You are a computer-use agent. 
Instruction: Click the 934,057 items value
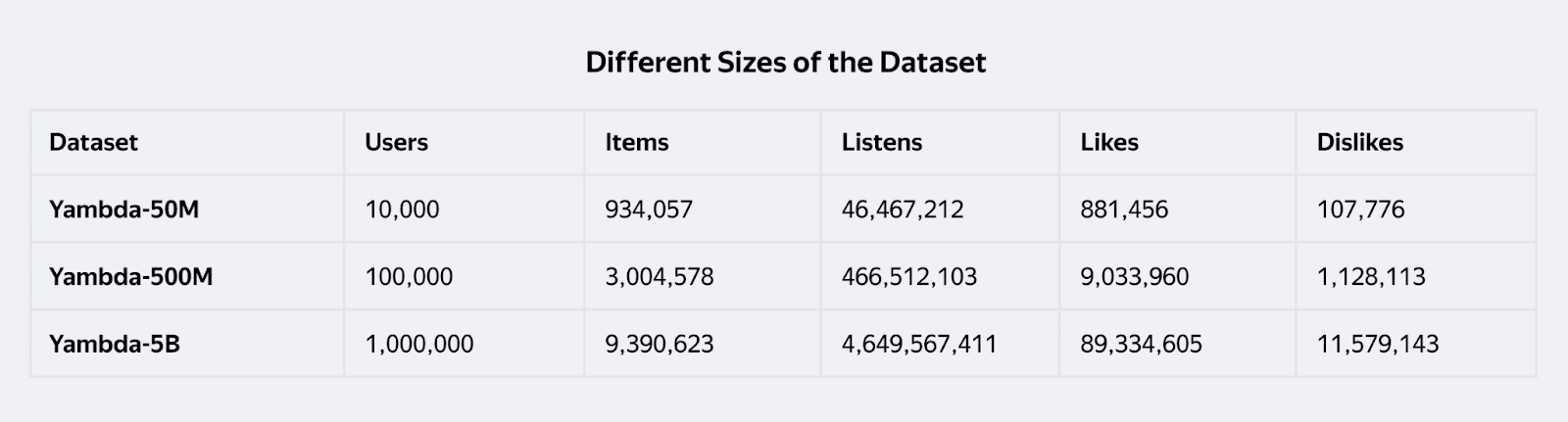(x=648, y=210)
